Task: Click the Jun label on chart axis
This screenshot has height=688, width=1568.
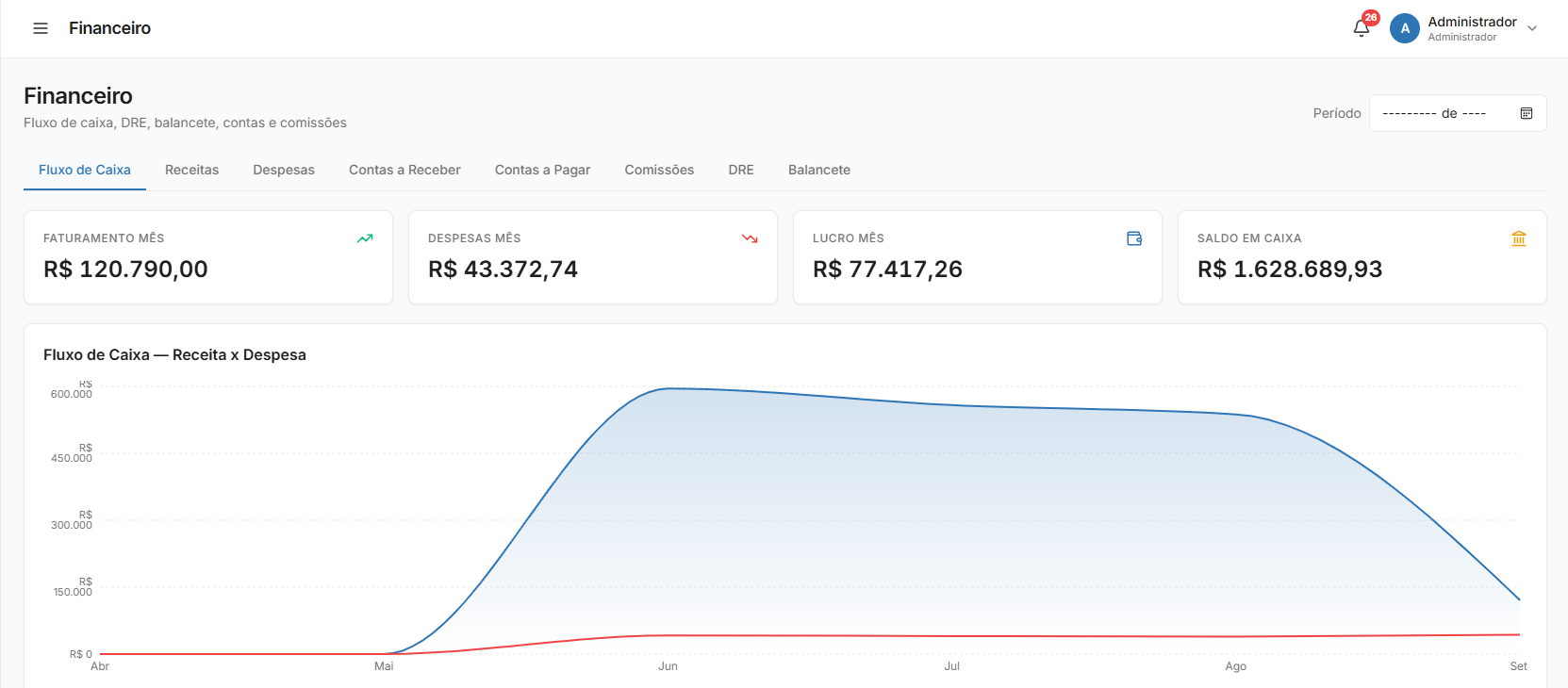Action: coord(668,666)
